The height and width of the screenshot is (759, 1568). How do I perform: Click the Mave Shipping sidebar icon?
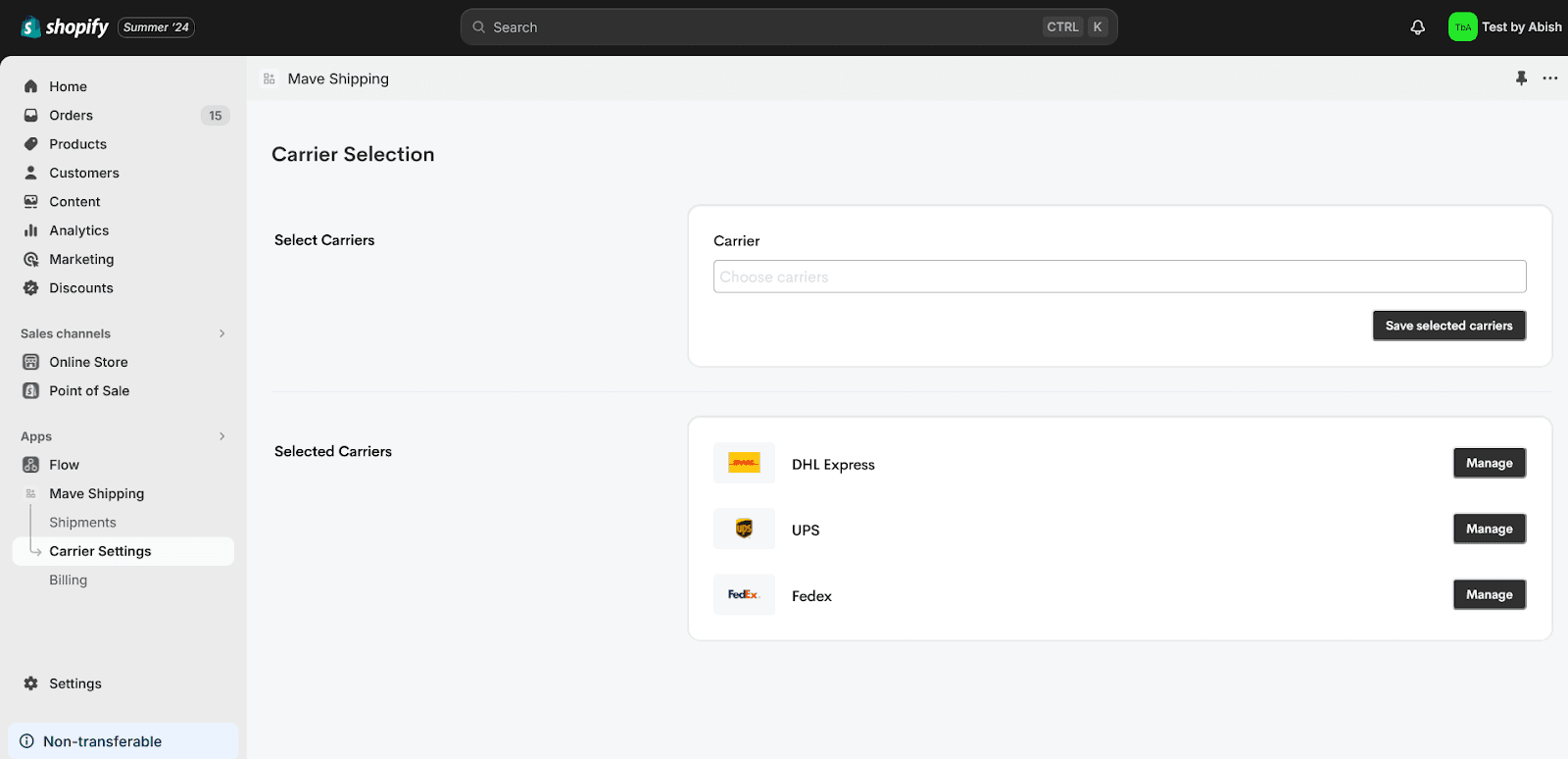click(31, 493)
